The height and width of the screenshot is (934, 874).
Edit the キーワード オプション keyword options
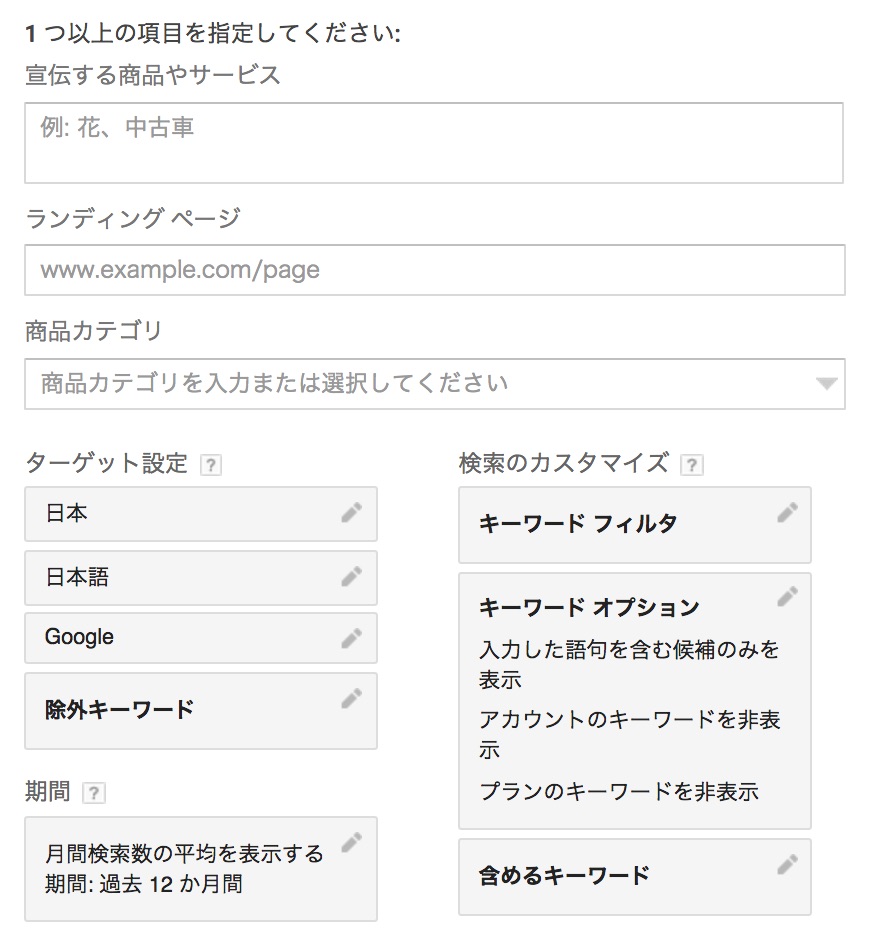click(x=786, y=595)
